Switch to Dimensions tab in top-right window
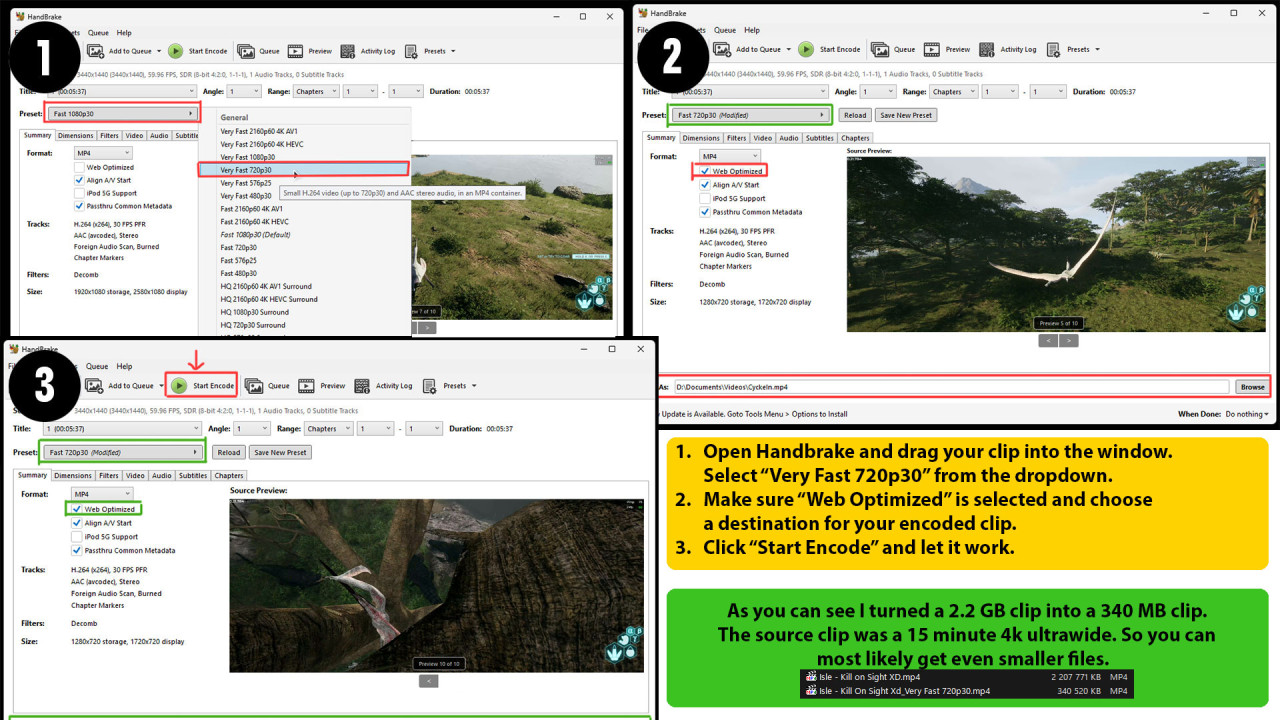 (x=701, y=138)
